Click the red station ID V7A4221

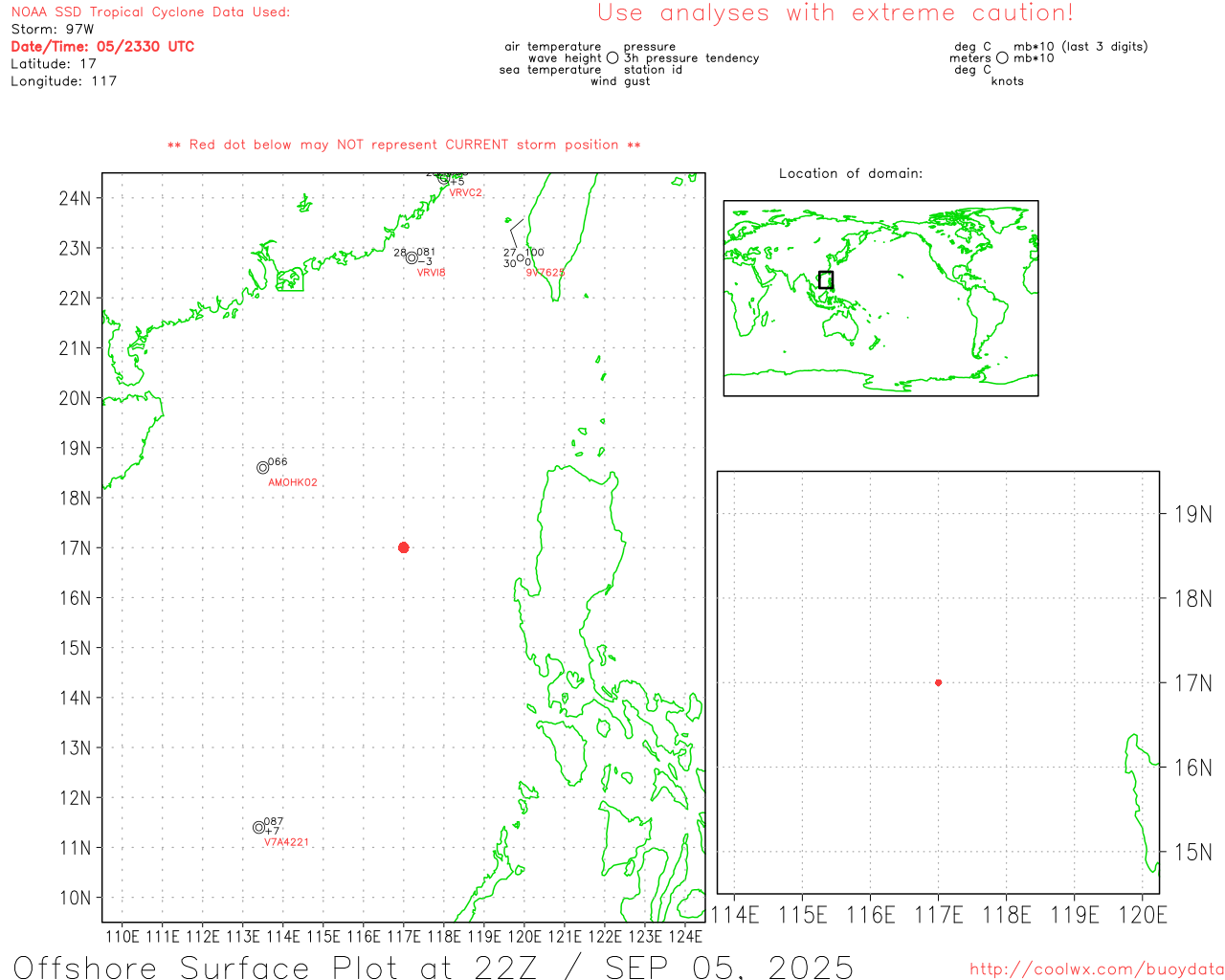pyautogui.click(x=286, y=842)
